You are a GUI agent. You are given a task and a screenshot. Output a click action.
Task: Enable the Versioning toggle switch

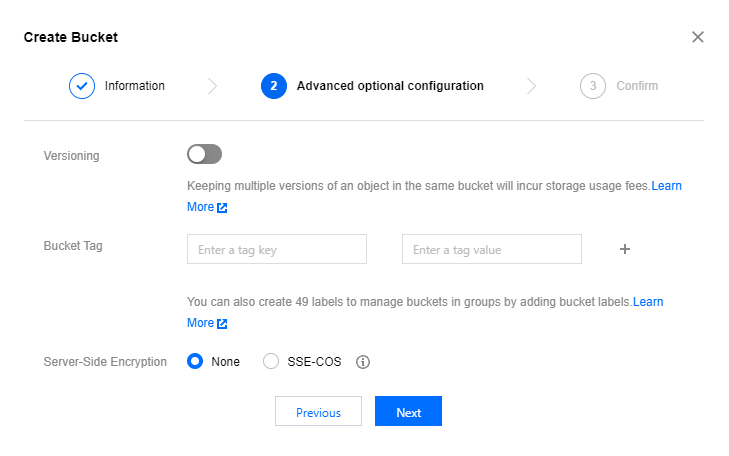click(x=204, y=154)
